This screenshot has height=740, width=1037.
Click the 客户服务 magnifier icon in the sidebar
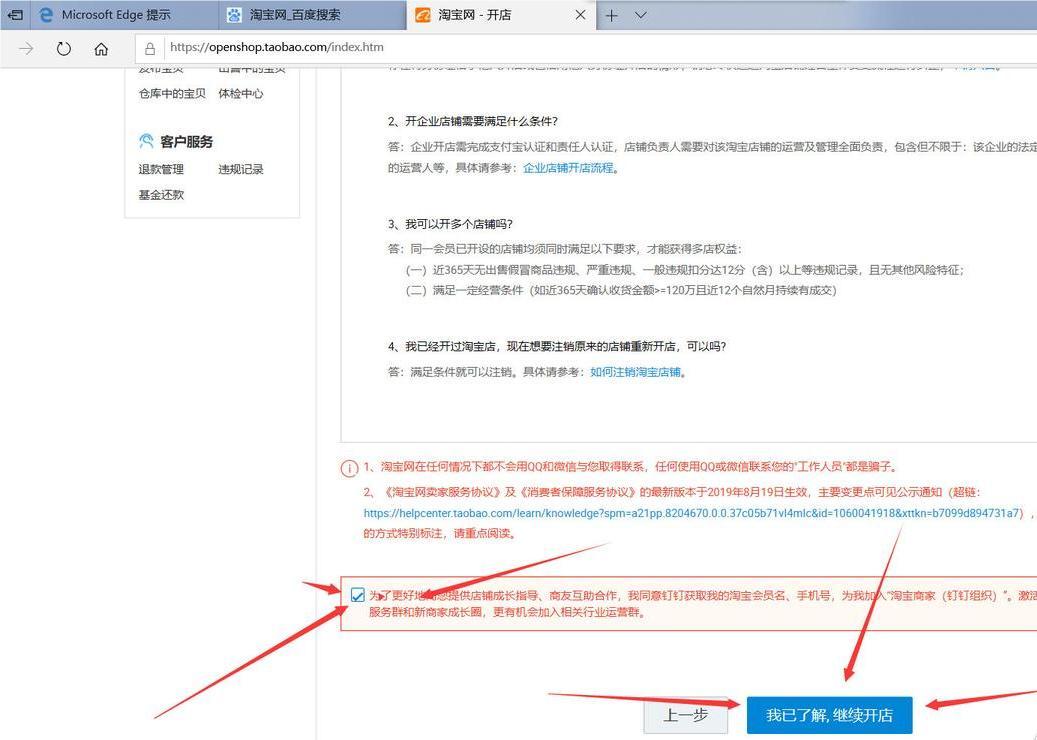[x=145, y=141]
